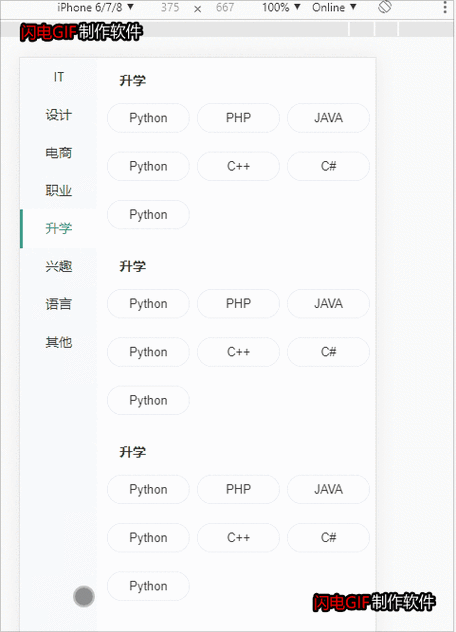Click the gray floating circle button
Screen dimensions: 456x632
click(x=84, y=596)
